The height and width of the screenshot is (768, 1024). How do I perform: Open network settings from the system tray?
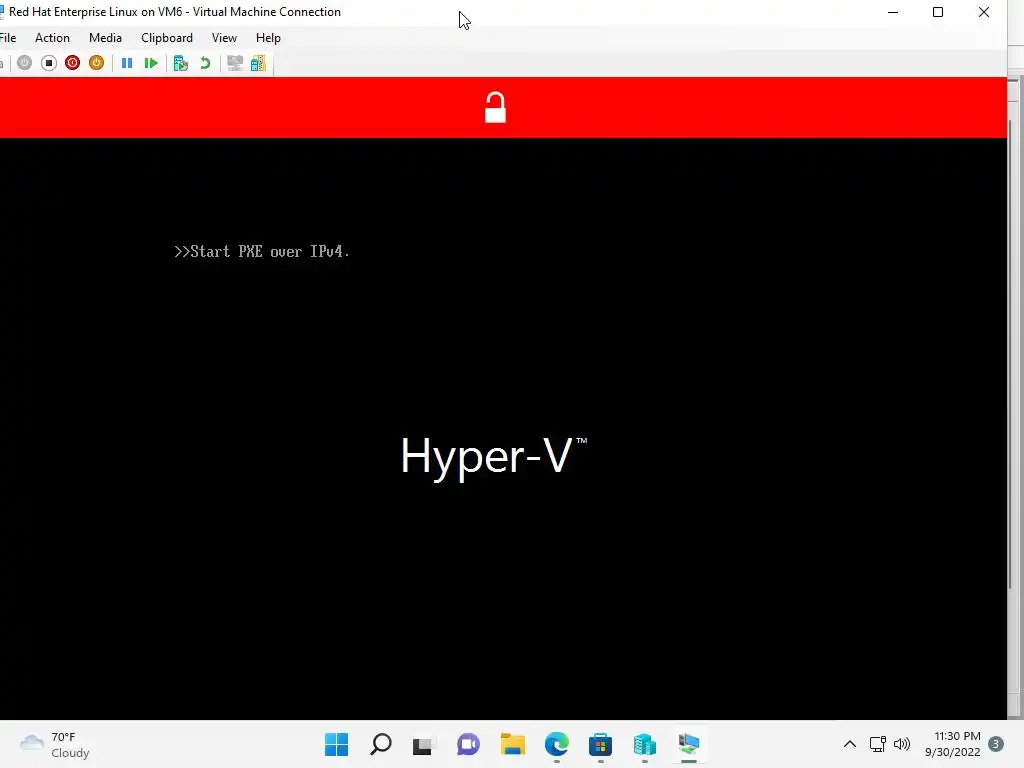pyautogui.click(x=878, y=744)
